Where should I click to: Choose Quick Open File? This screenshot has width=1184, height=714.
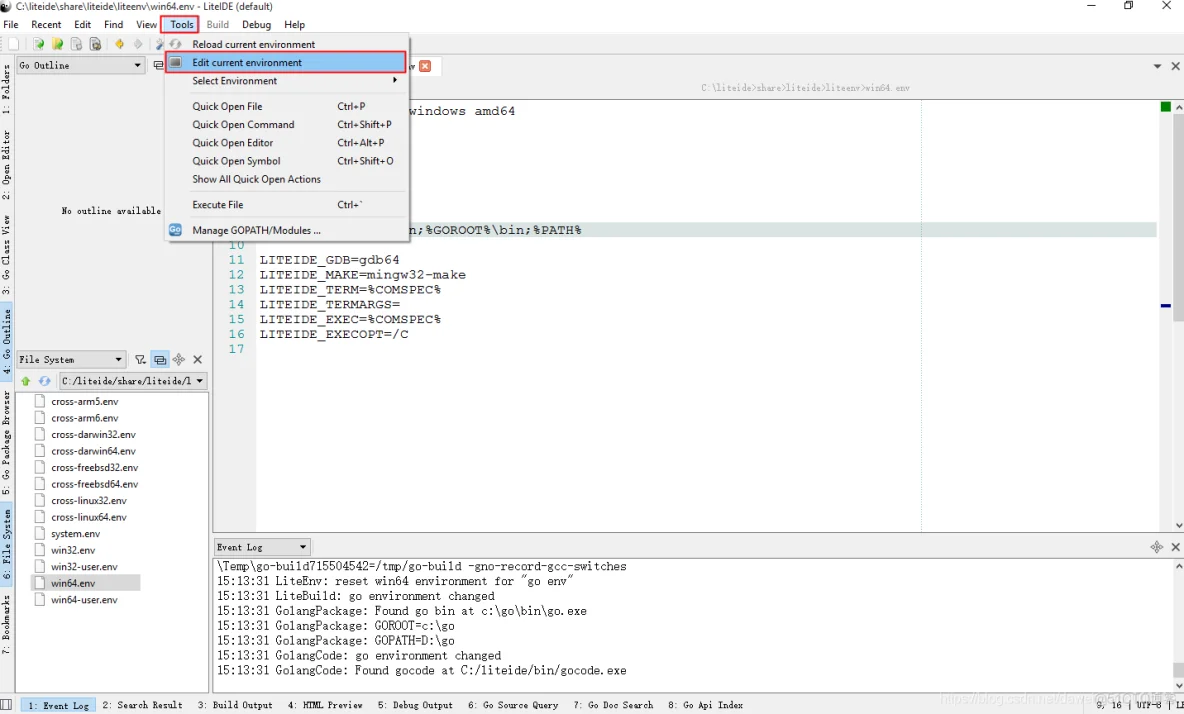point(286,106)
